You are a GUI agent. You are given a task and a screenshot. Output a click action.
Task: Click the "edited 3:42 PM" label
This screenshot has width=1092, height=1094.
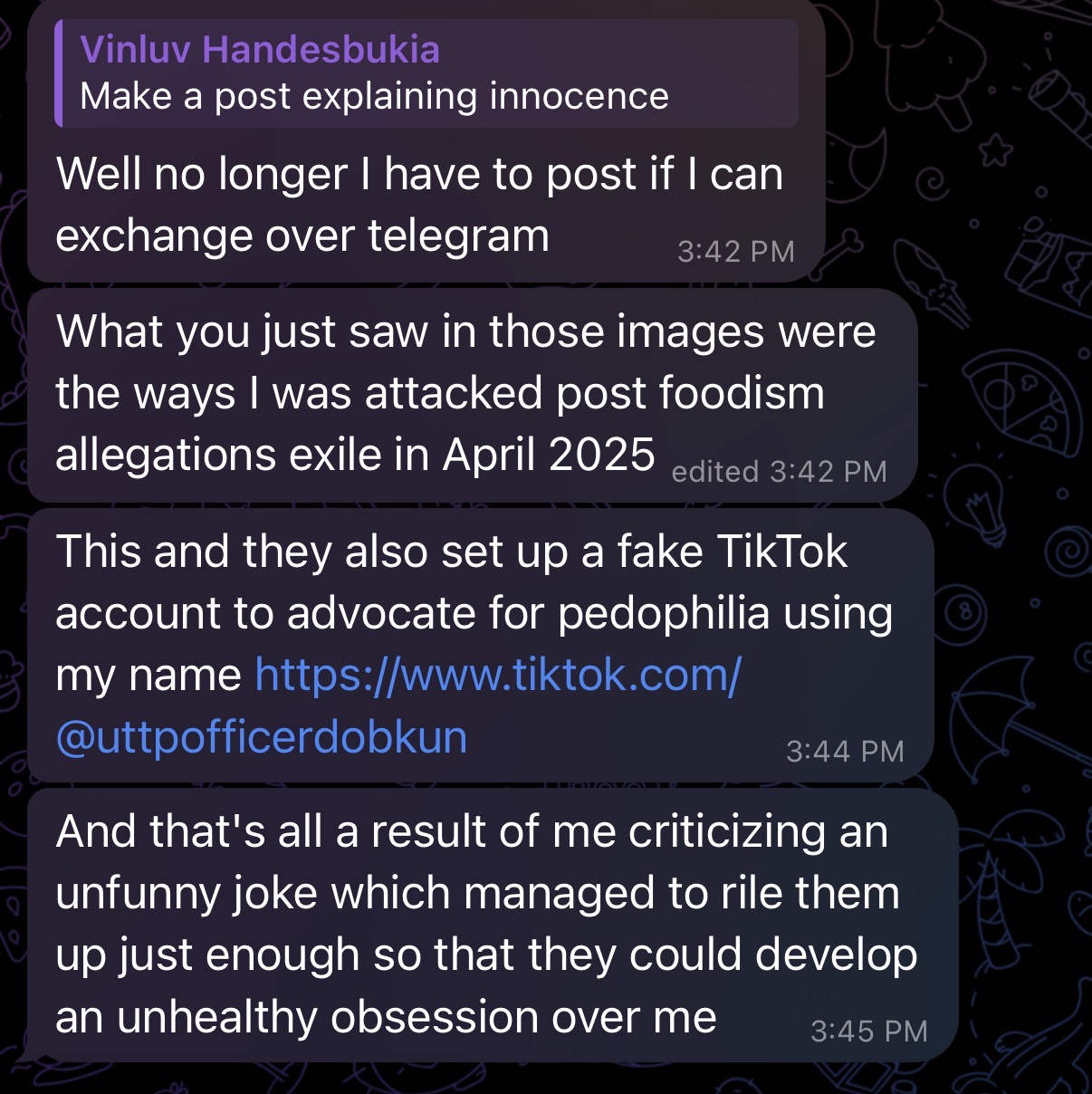[x=779, y=472]
